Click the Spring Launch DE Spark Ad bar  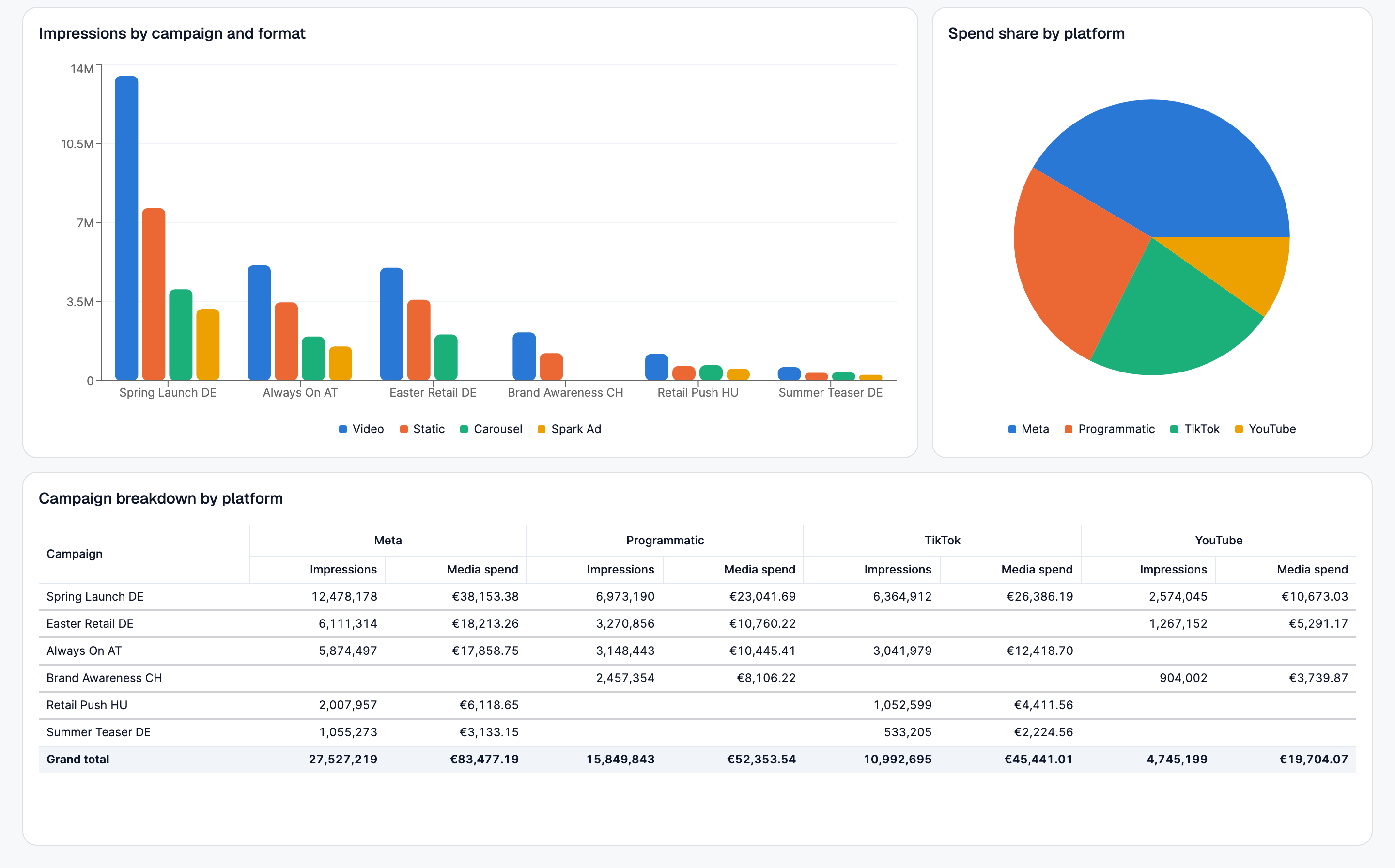coord(208,344)
